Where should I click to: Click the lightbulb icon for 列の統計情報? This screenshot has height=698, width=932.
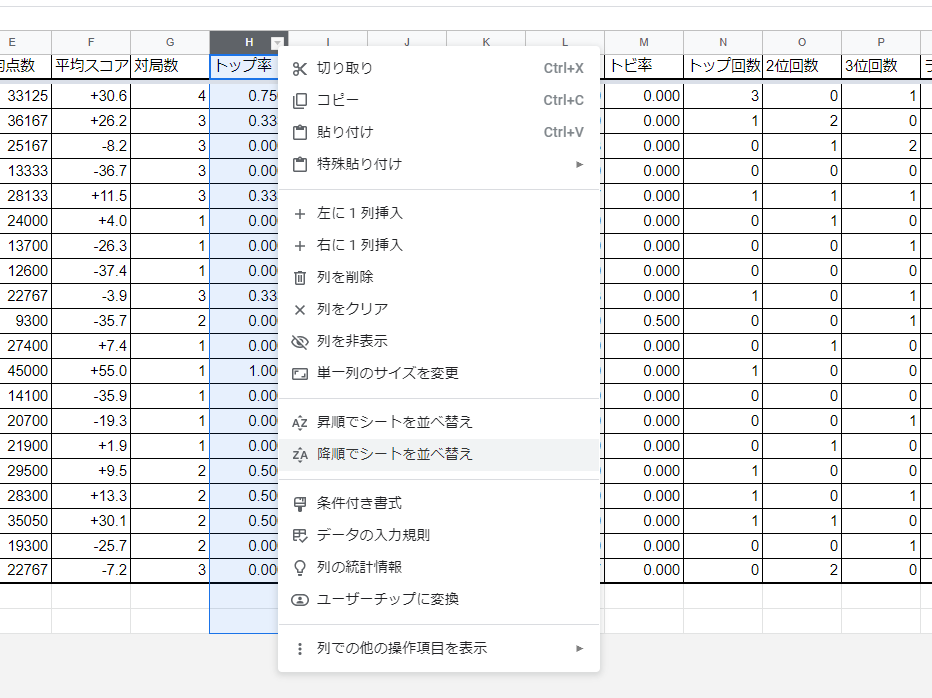pyautogui.click(x=300, y=568)
